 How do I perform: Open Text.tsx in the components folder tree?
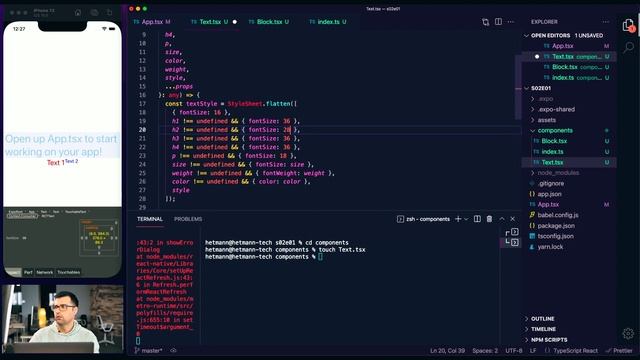click(x=552, y=162)
